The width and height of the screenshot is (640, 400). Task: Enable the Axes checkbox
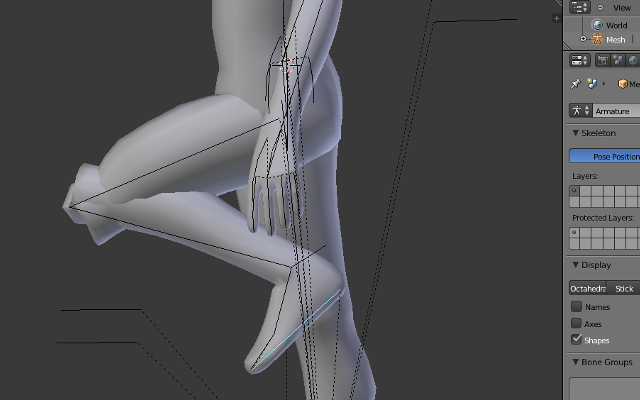tap(576, 323)
